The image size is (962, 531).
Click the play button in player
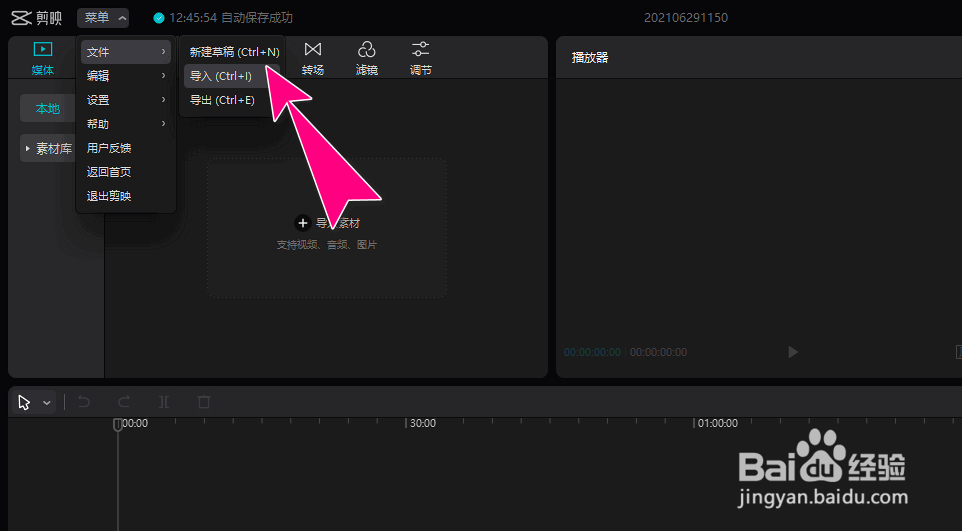(x=793, y=352)
